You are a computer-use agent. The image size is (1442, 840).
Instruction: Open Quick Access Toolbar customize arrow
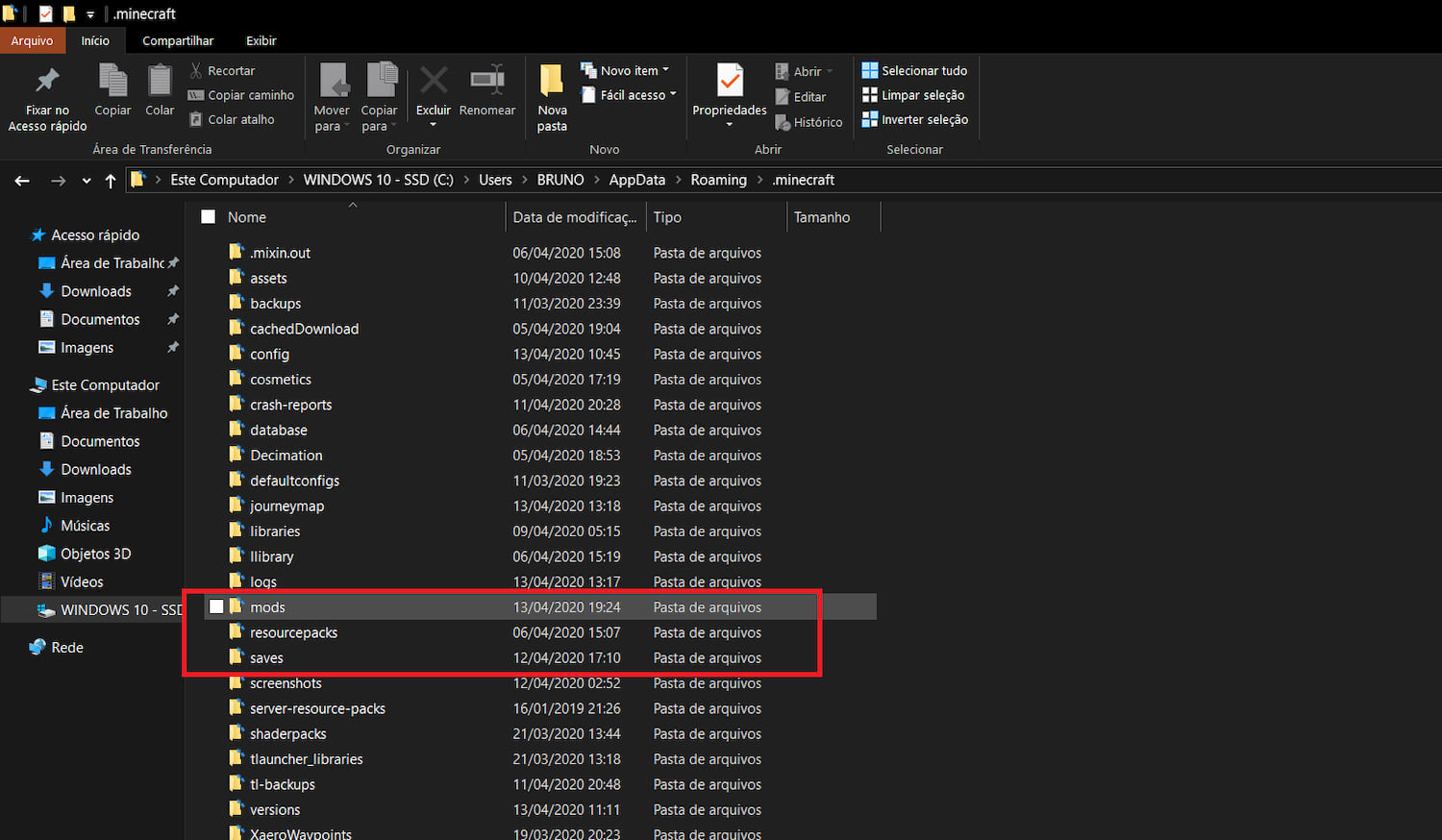point(90,14)
